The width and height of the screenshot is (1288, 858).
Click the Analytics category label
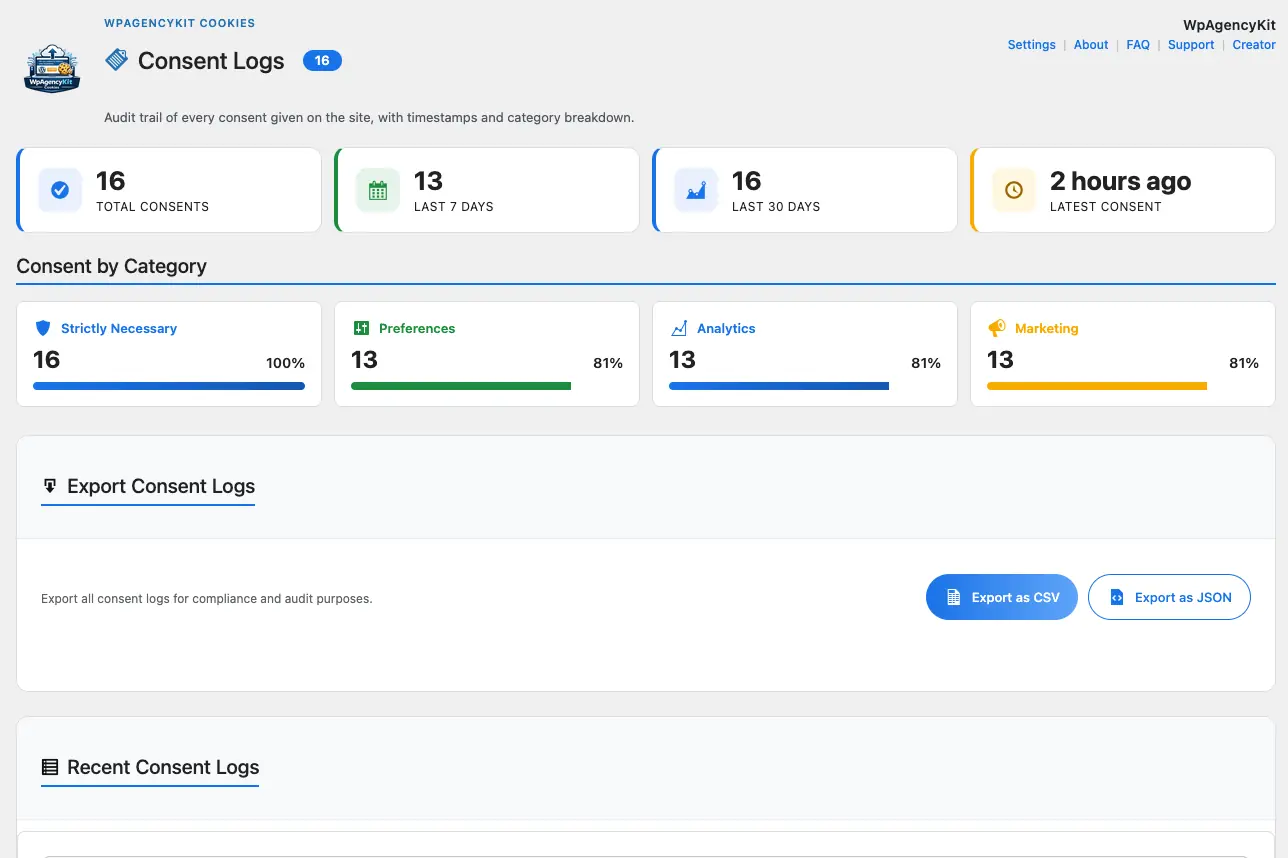pyautogui.click(x=726, y=328)
